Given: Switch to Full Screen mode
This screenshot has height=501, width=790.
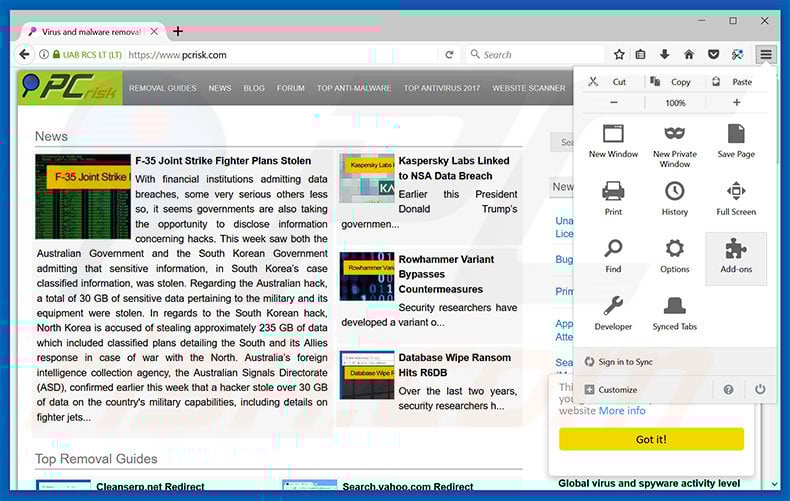Looking at the screenshot, I should pos(736,200).
